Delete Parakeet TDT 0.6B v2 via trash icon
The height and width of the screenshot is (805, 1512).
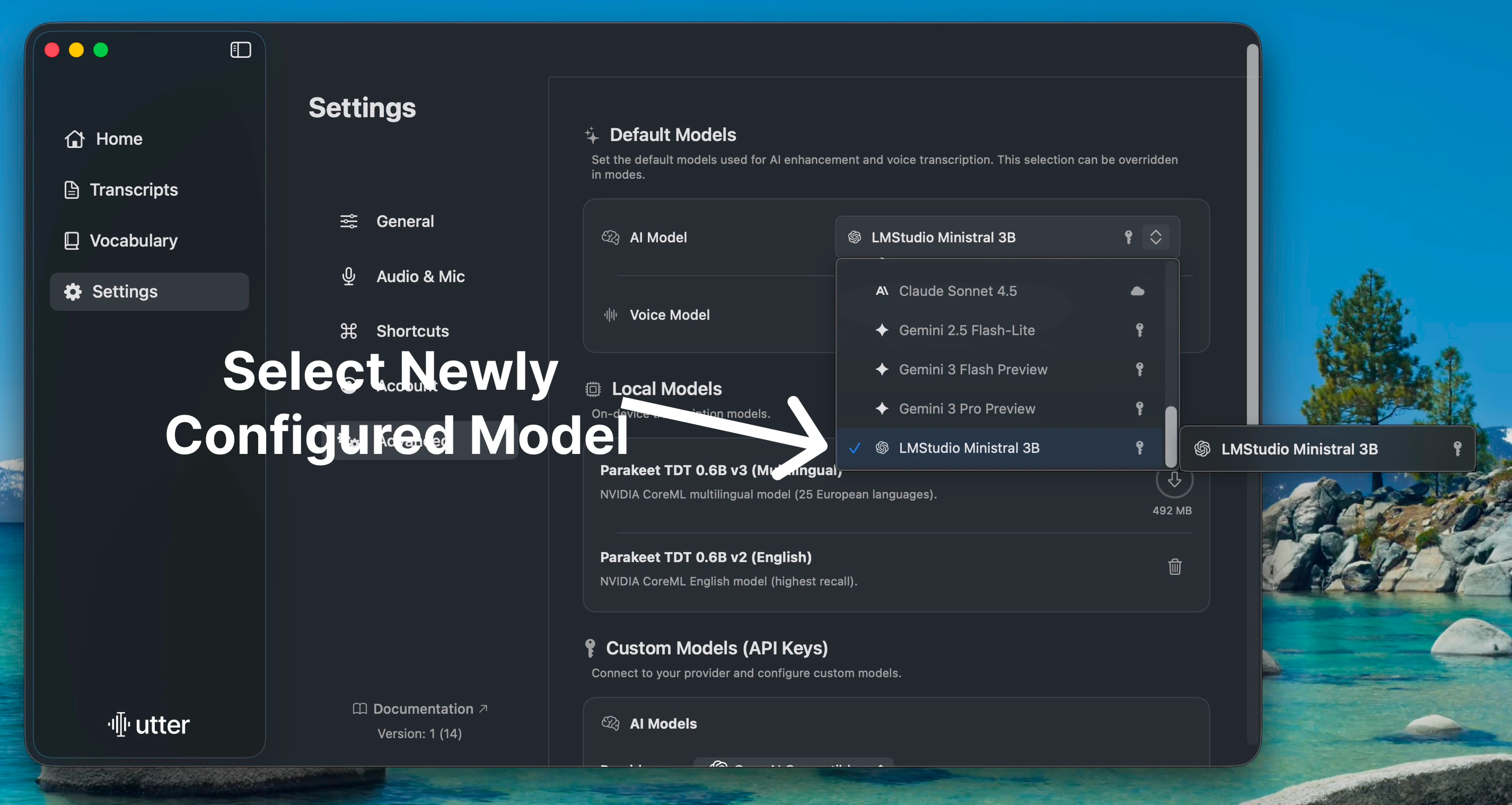point(1174,566)
